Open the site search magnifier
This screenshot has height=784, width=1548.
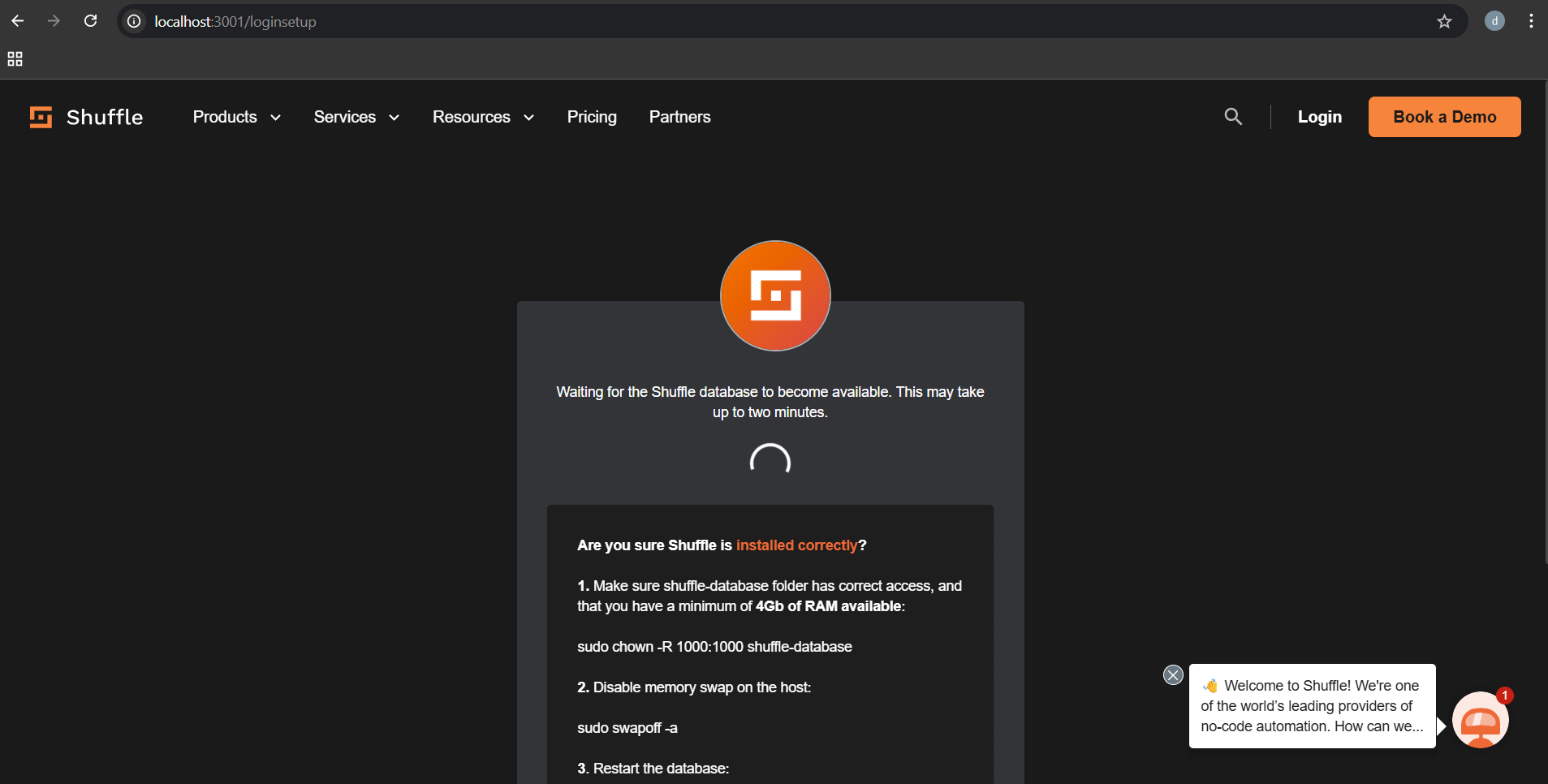[1233, 117]
